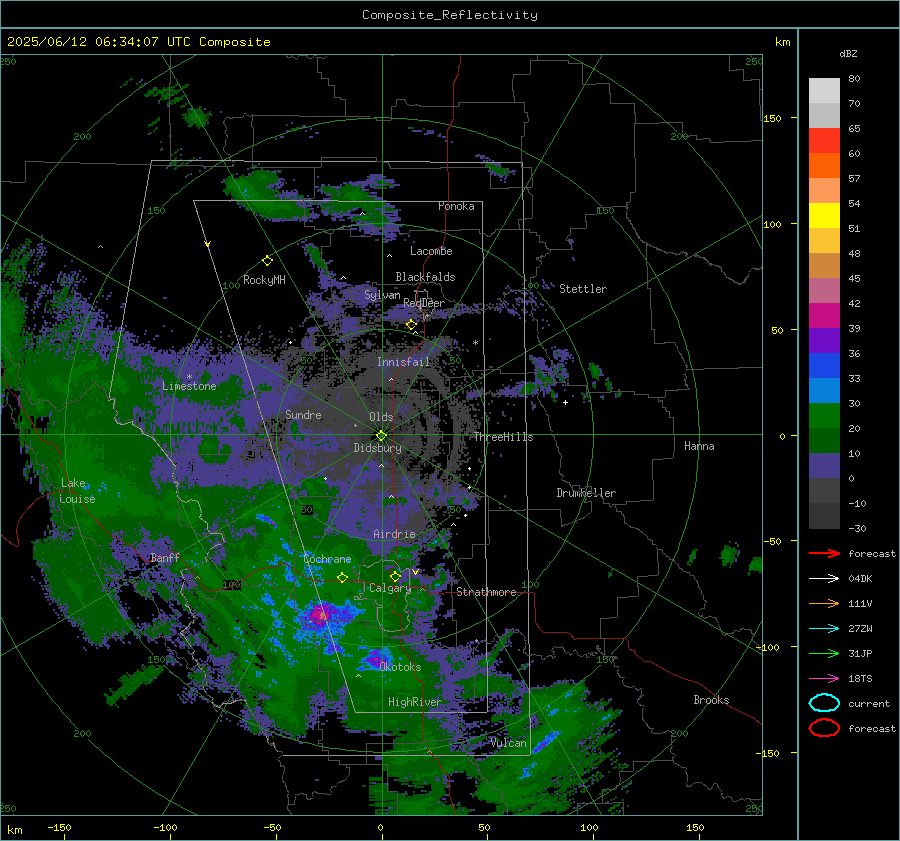Click the white 04DK arrow in legend
This screenshot has width=900, height=841.
tap(824, 578)
